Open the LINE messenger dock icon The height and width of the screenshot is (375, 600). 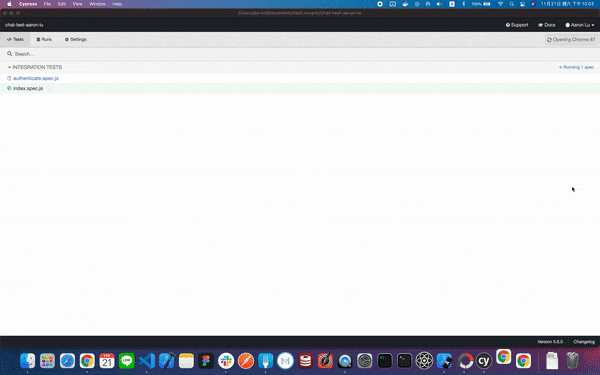click(127, 361)
